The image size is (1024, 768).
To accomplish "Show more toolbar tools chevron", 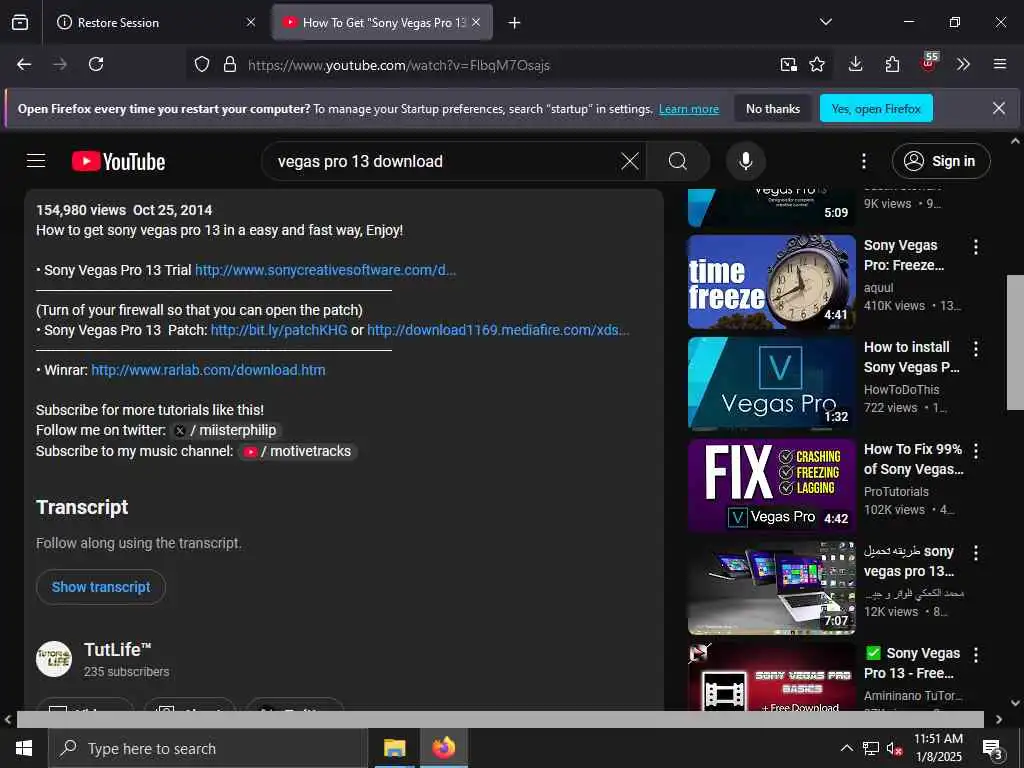I will click(x=963, y=64).
